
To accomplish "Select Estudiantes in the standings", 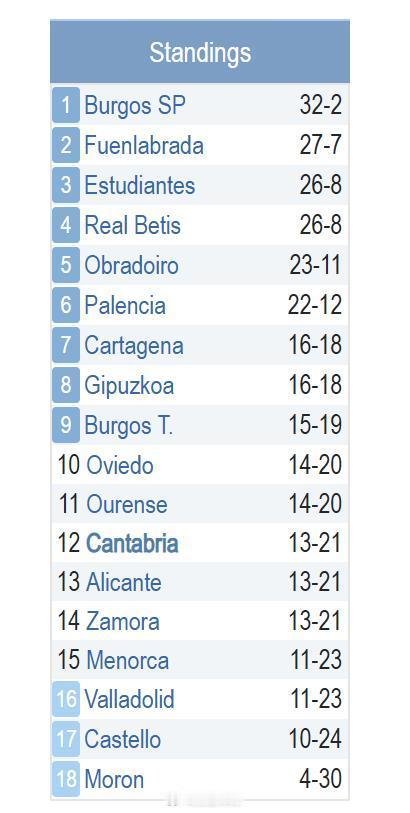I will pos(139,185).
